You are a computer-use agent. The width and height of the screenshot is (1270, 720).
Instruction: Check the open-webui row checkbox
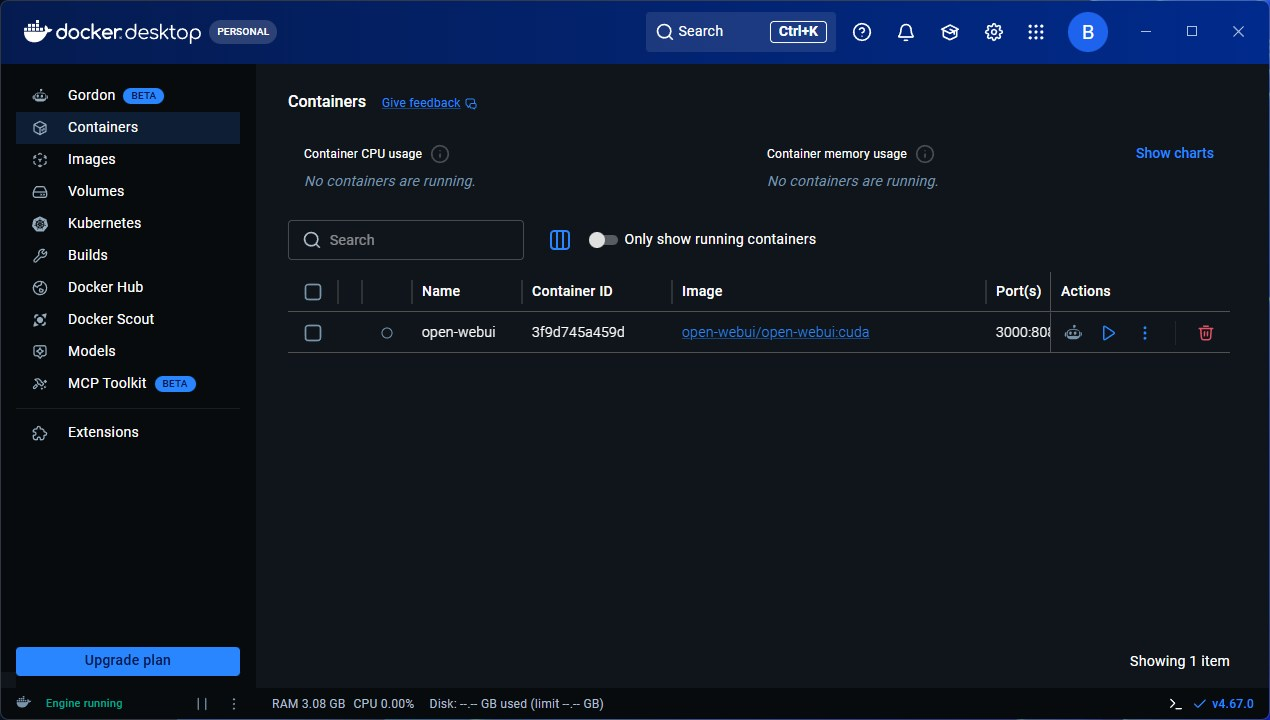point(313,333)
